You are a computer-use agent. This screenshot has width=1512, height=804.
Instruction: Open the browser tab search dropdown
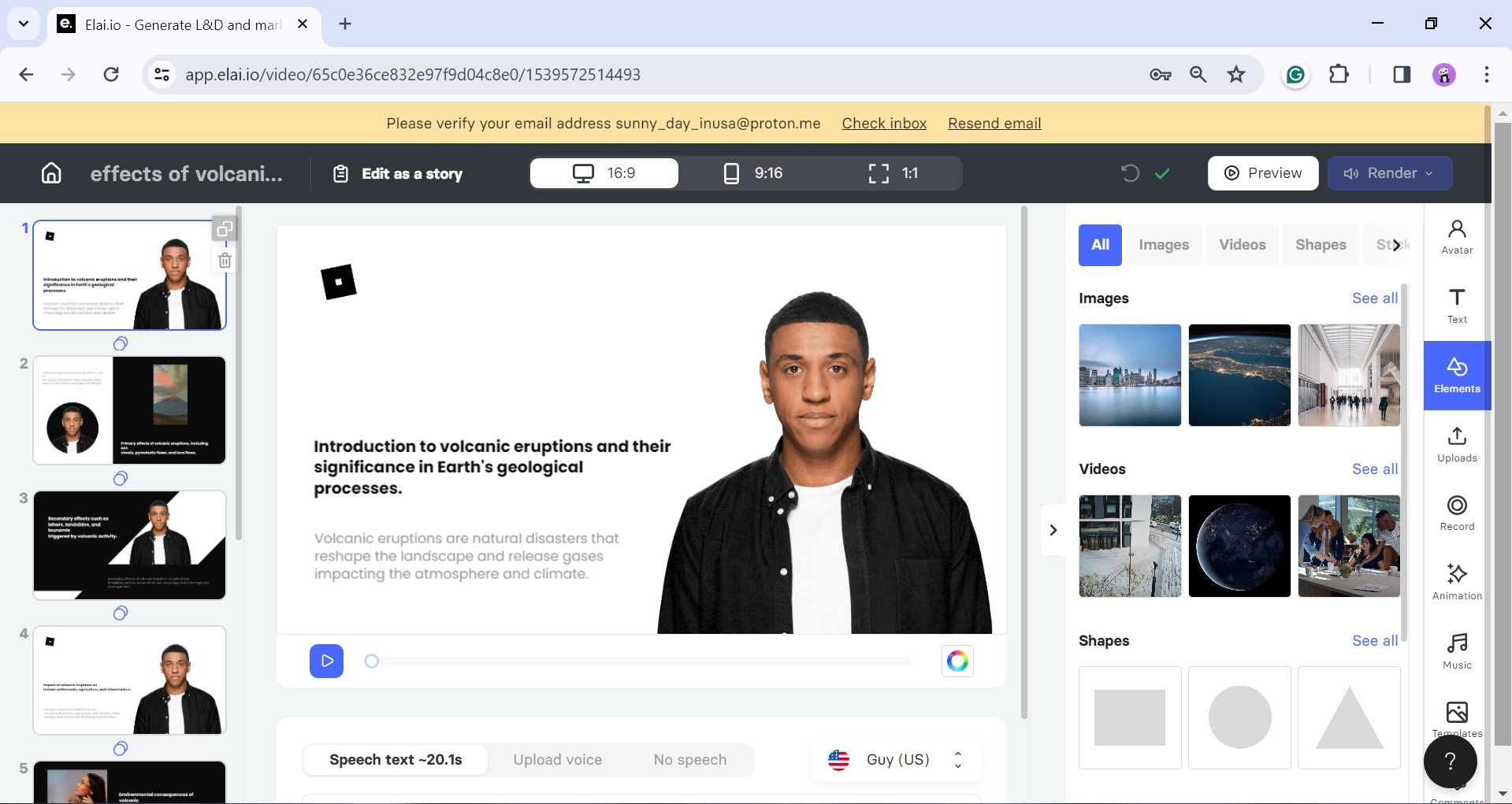pyautogui.click(x=24, y=24)
